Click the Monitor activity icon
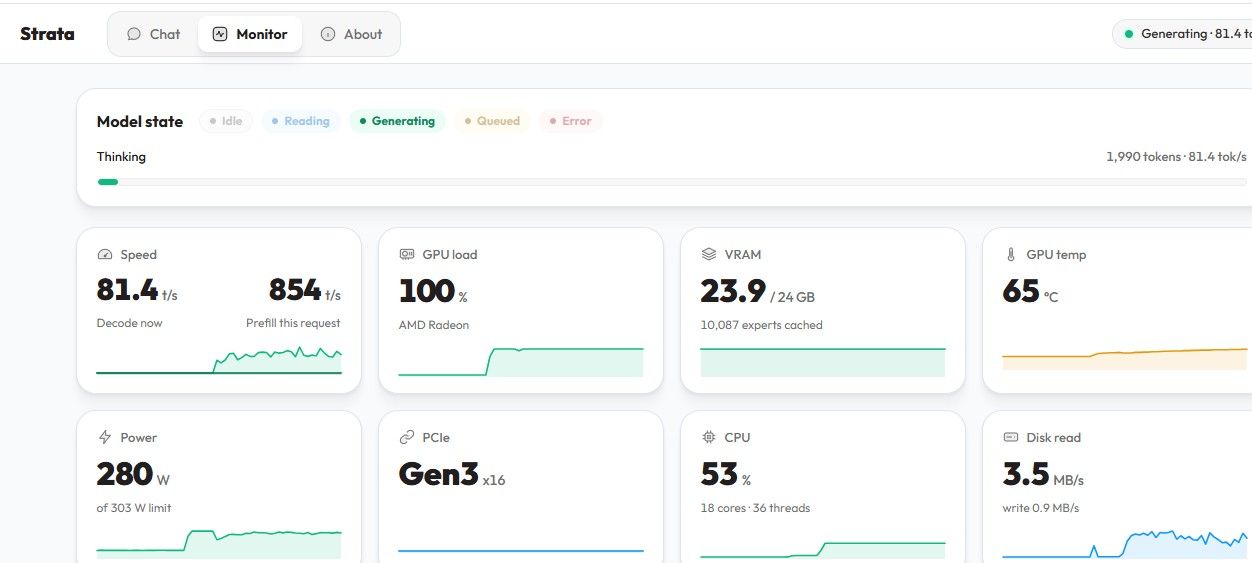The height and width of the screenshot is (563, 1252). tap(220, 34)
